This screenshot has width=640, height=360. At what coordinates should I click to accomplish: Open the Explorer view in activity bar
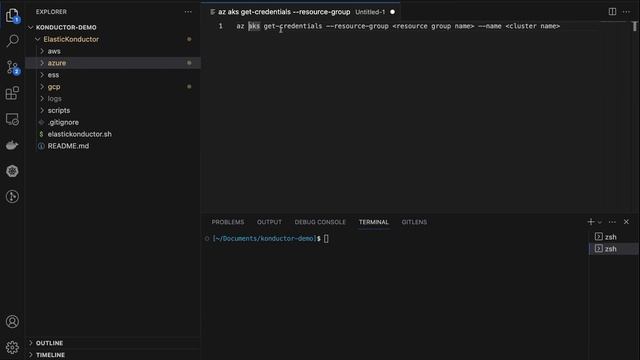coord(12,16)
